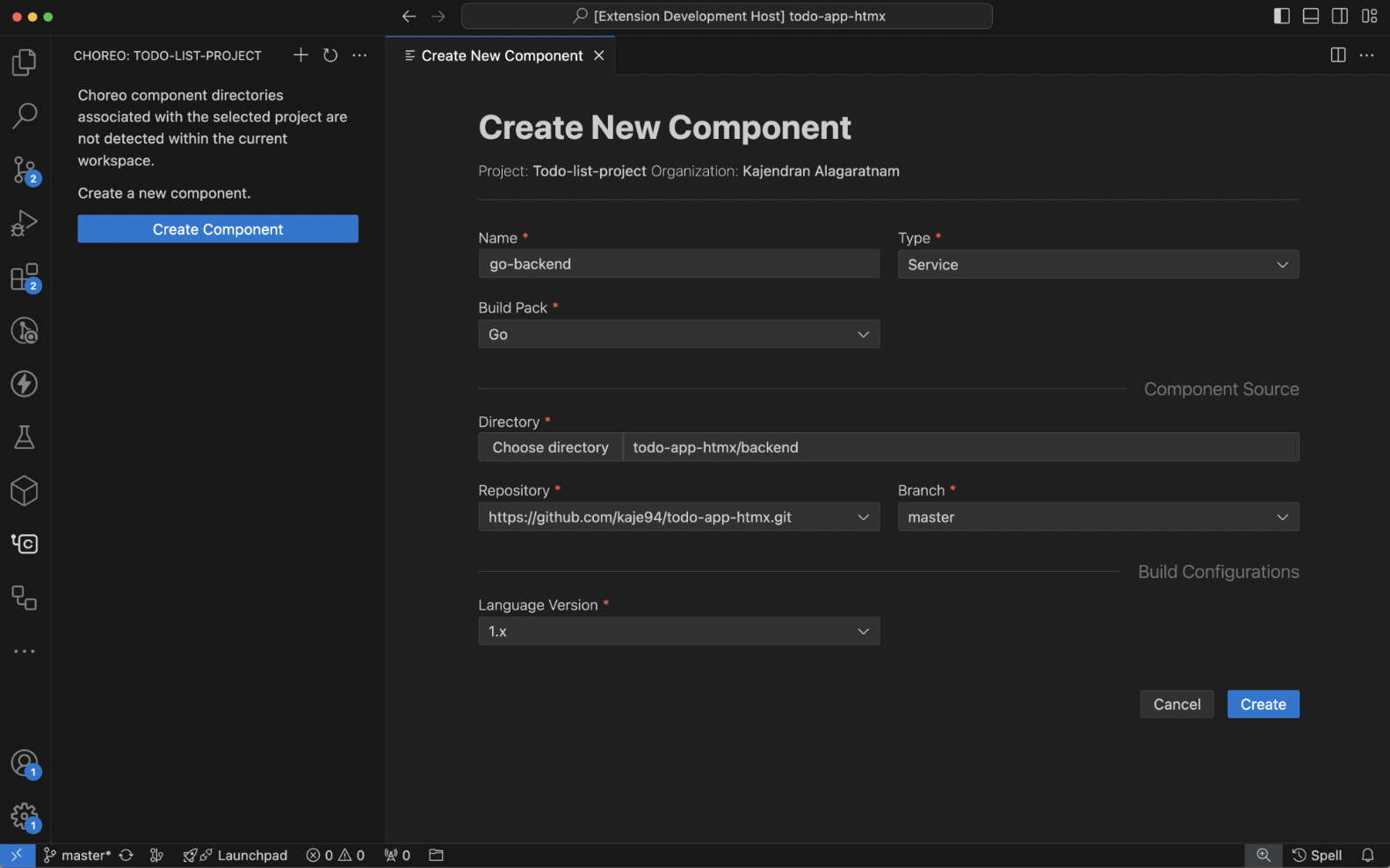Image resolution: width=1390 pixels, height=868 pixels.
Task: Open the remote window indicator in status bar
Action: [x=17, y=855]
